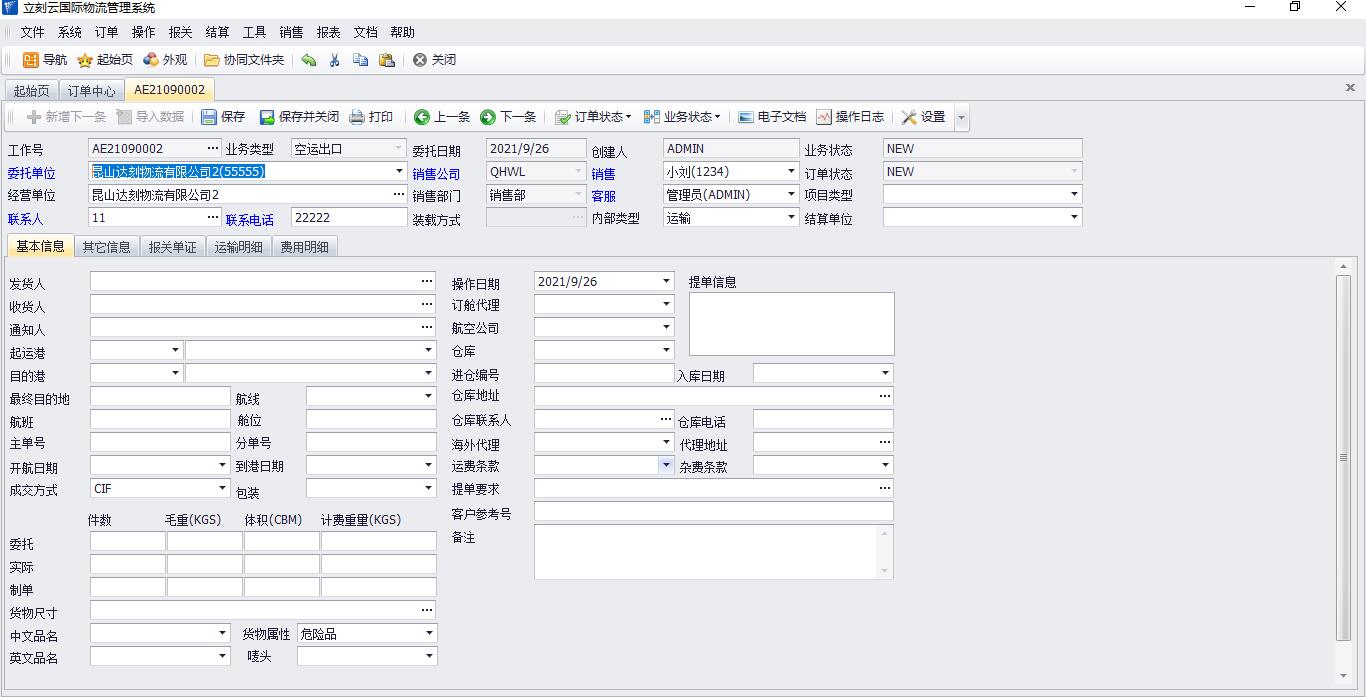The image size is (1366, 697).
Task: Switch to the 费用明细 tab
Action: point(304,247)
